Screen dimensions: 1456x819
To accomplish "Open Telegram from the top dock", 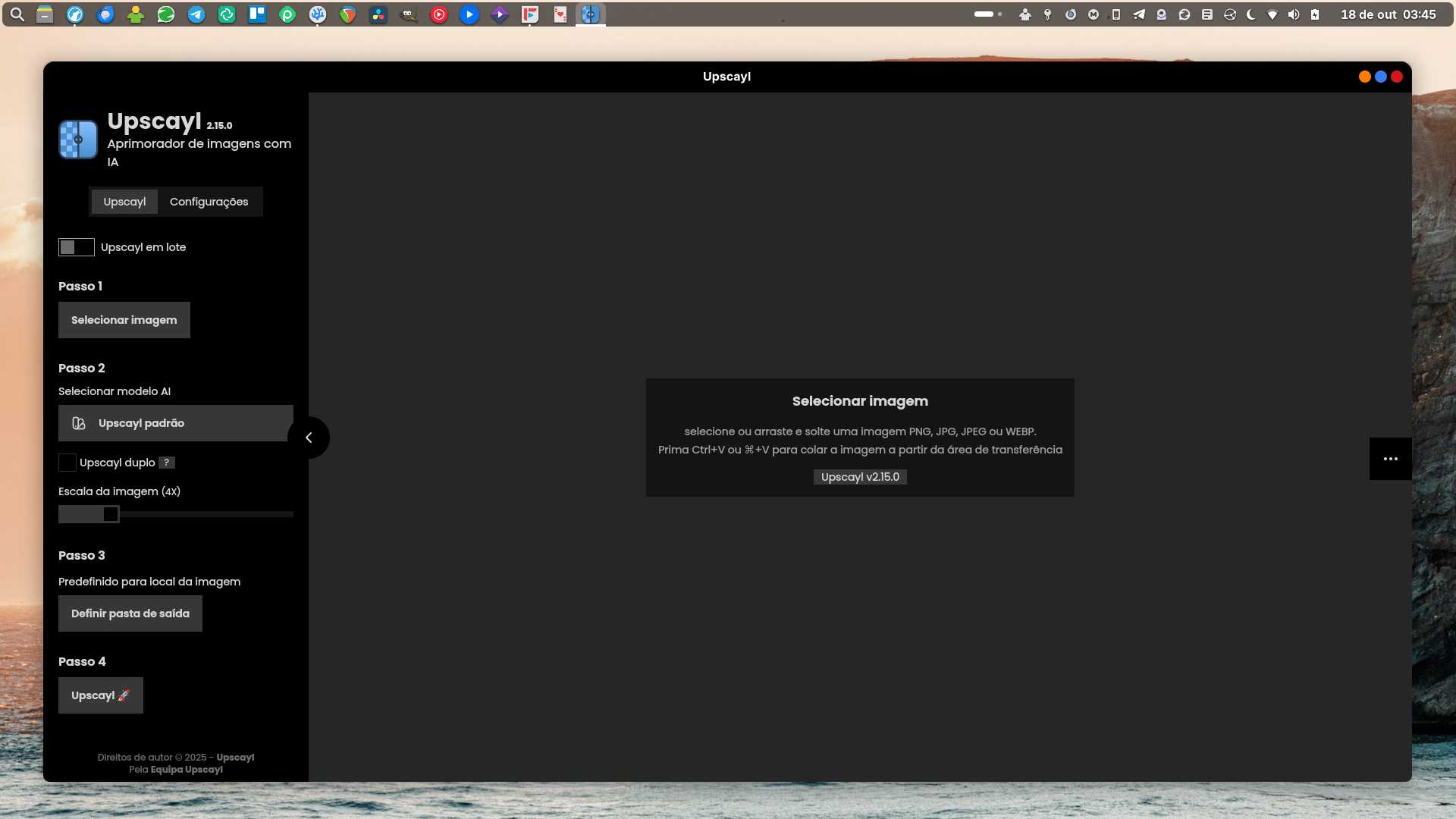I will coord(196,14).
